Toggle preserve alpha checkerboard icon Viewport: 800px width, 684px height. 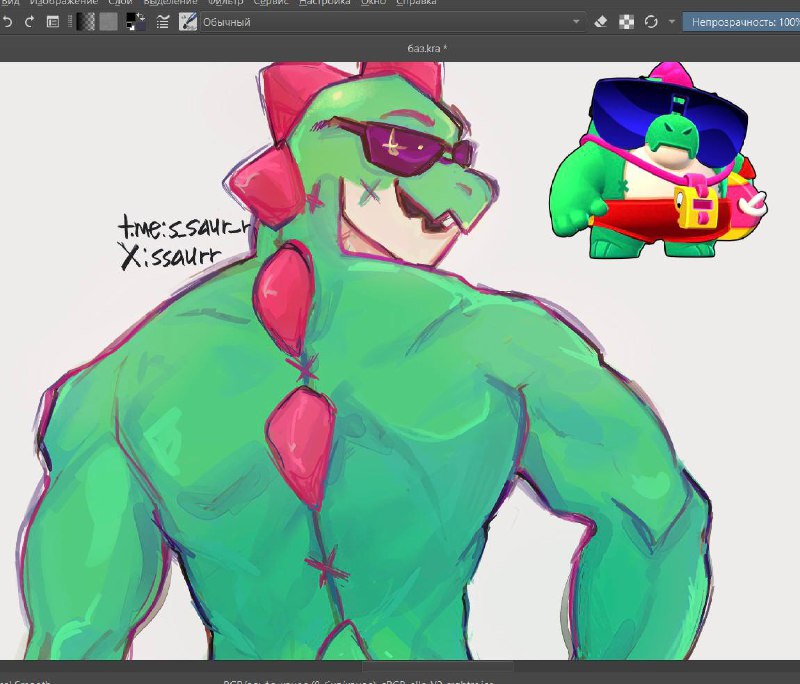(x=626, y=22)
